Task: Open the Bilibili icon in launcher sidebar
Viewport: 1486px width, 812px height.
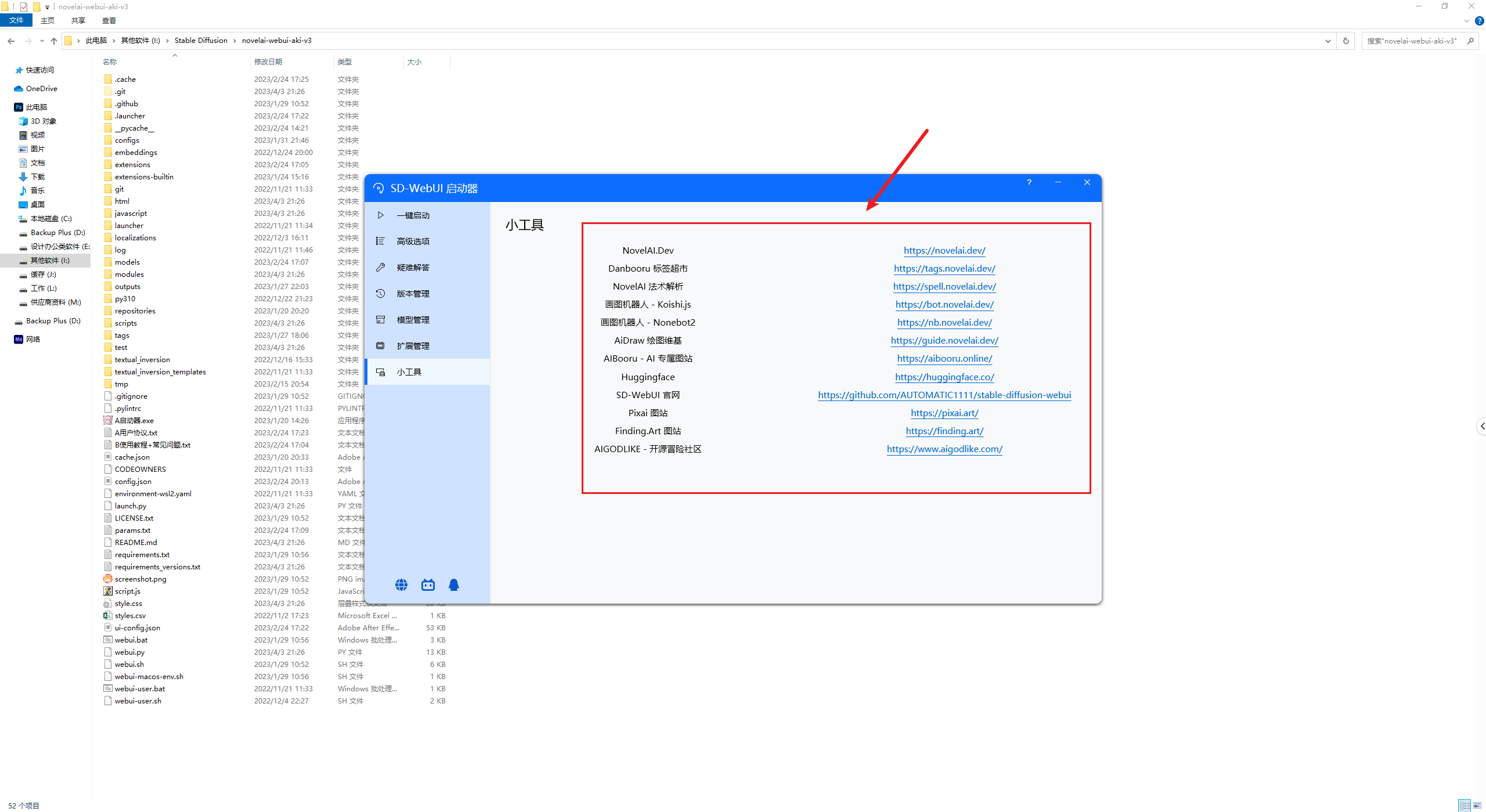Action: click(428, 584)
